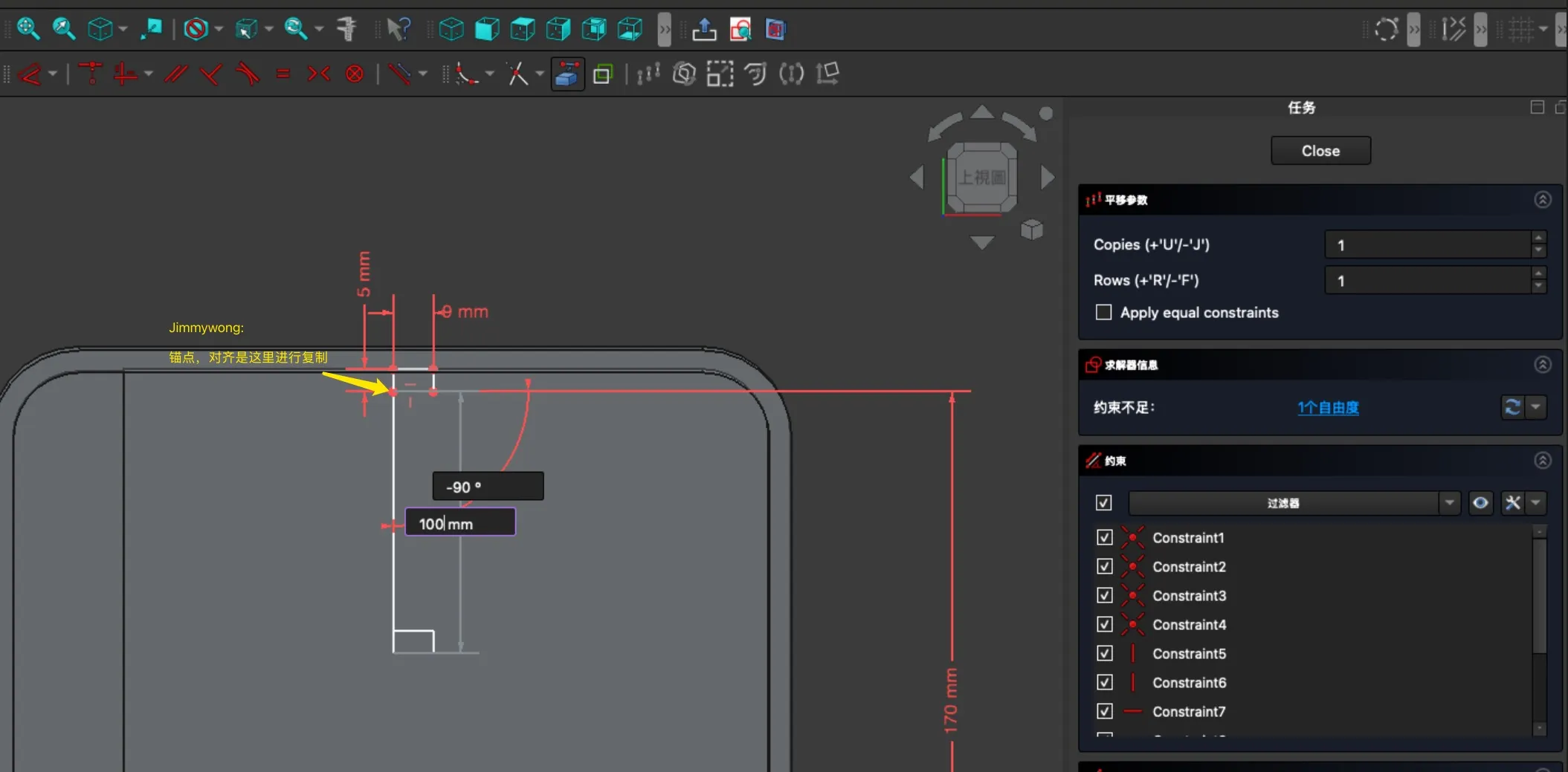The width and height of the screenshot is (1568, 772).
Task: Apply the block constraint tool
Action: pyautogui.click(x=355, y=74)
